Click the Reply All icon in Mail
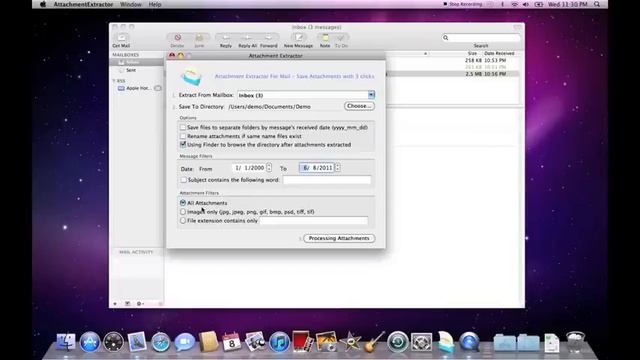640x360 pixels. [x=247, y=38]
